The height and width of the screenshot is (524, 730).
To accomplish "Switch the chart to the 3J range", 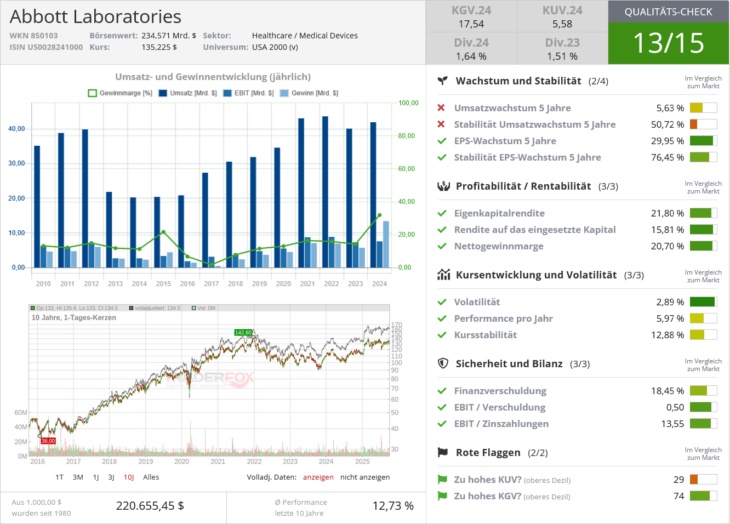I will coord(111,477).
